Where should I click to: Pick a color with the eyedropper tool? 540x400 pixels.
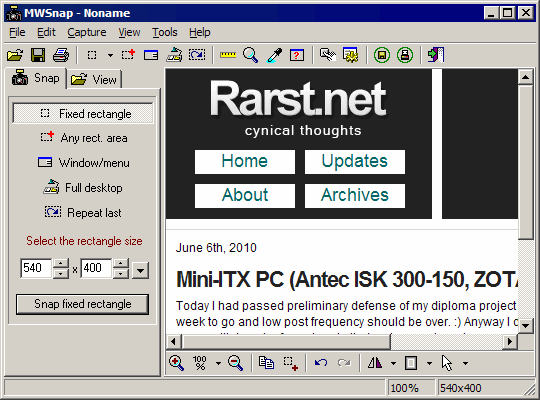274,55
